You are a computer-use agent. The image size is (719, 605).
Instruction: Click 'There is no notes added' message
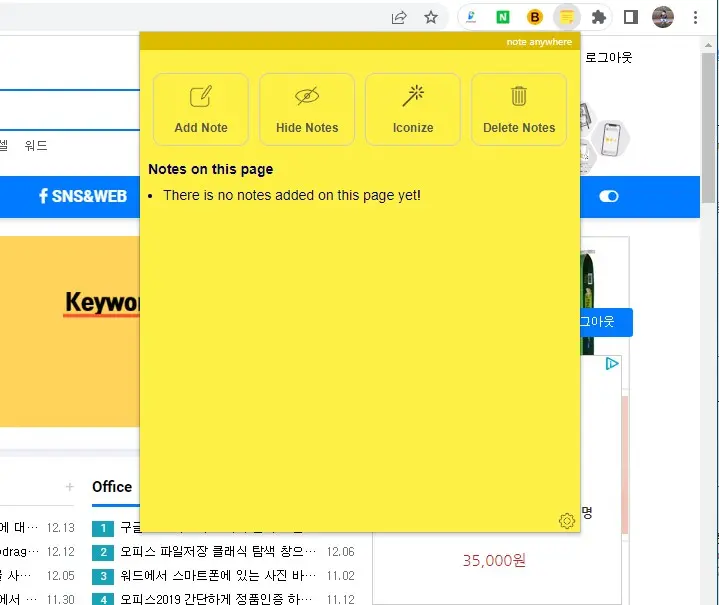click(292, 195)
